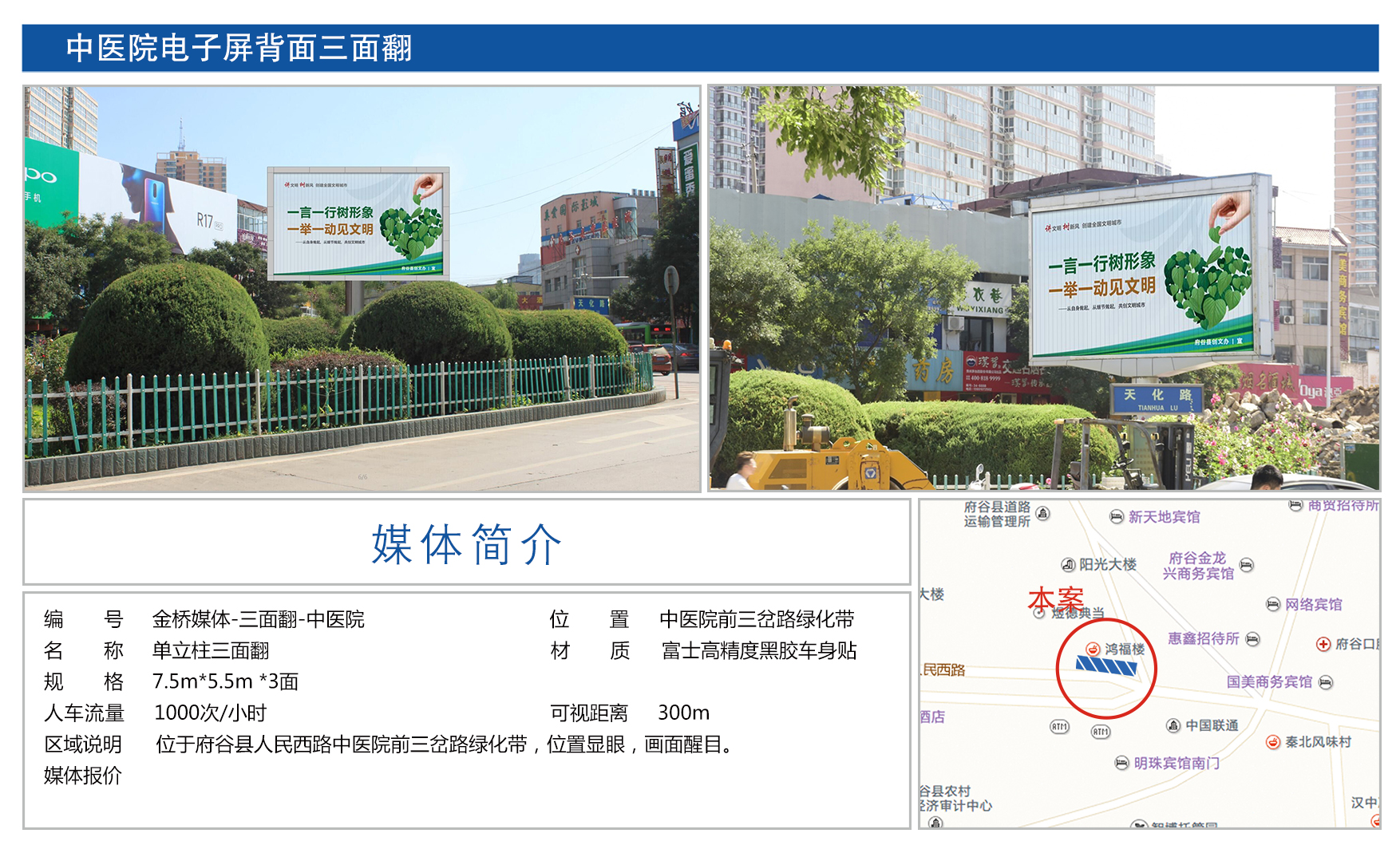Select the hotel icon beside 府谷金龙兴商务宾馆
1400x849 pixels.
pyautogui.click(x=1246, y=565)
